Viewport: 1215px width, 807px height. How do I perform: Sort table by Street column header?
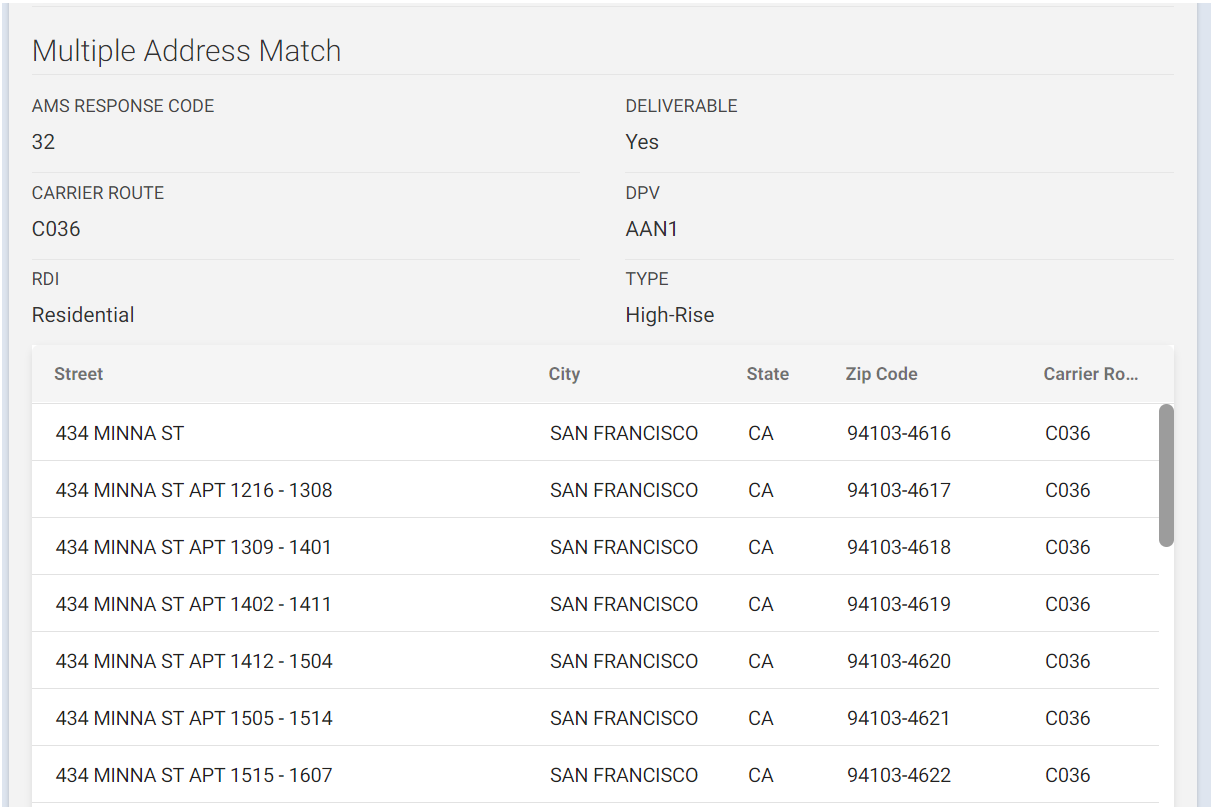[x=79, y=374]
